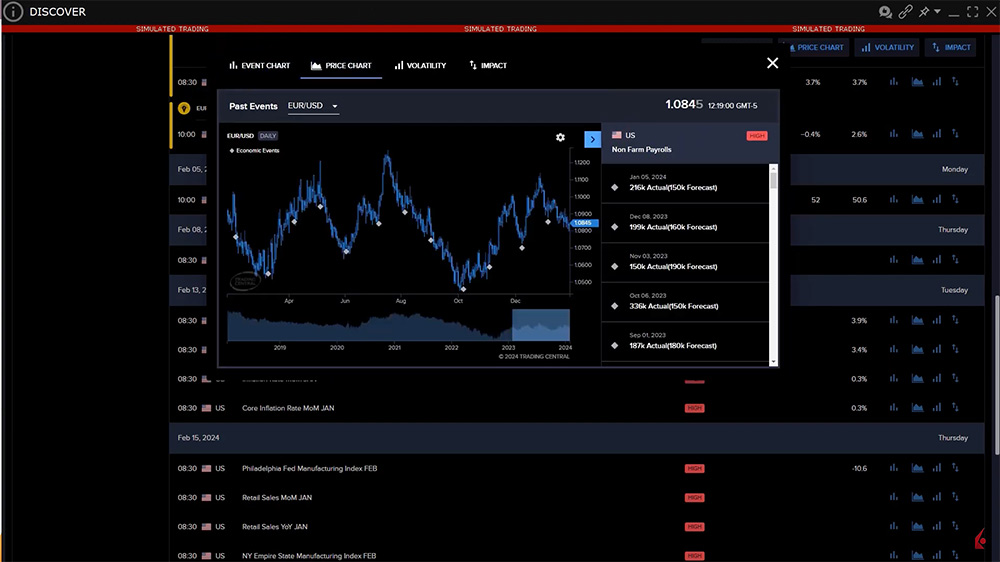The height and width of the screenshot is (562, 1000).
Task: Click the pin icon in title bar
Action: click(925, 12)
